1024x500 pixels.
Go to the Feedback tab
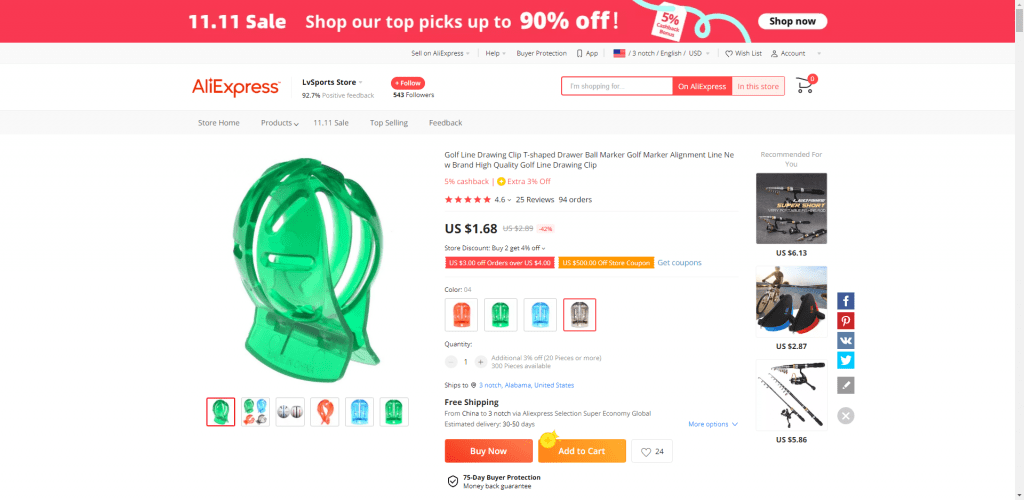(x=446, y=123)
